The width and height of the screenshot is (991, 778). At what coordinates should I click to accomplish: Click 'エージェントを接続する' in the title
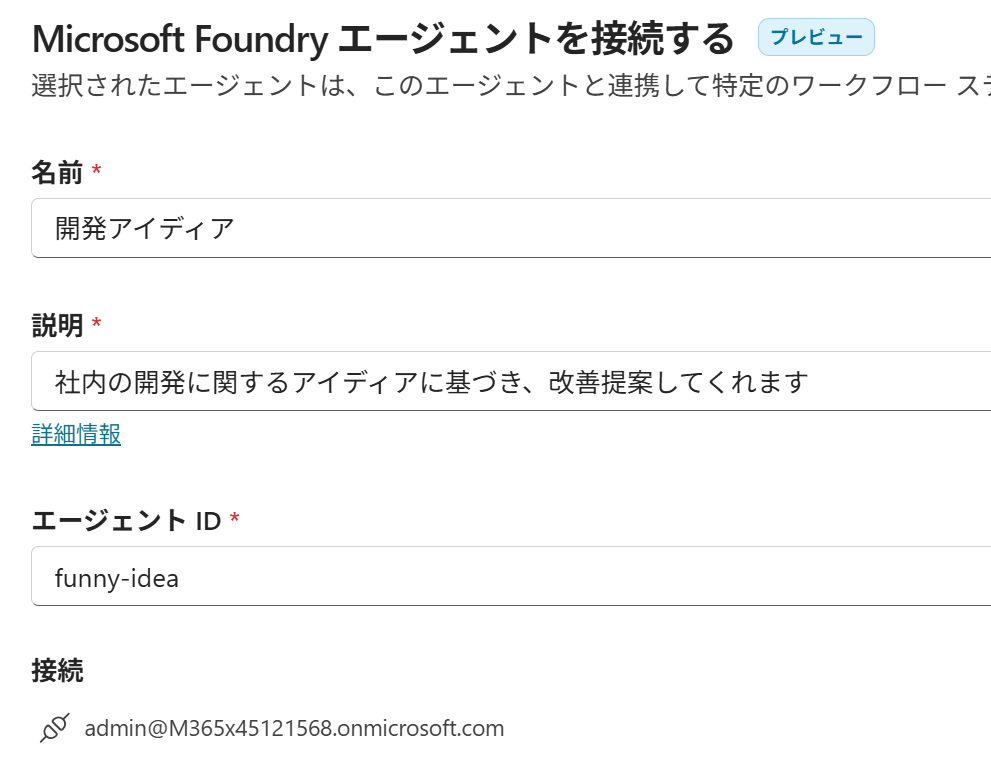click(538, 39)
